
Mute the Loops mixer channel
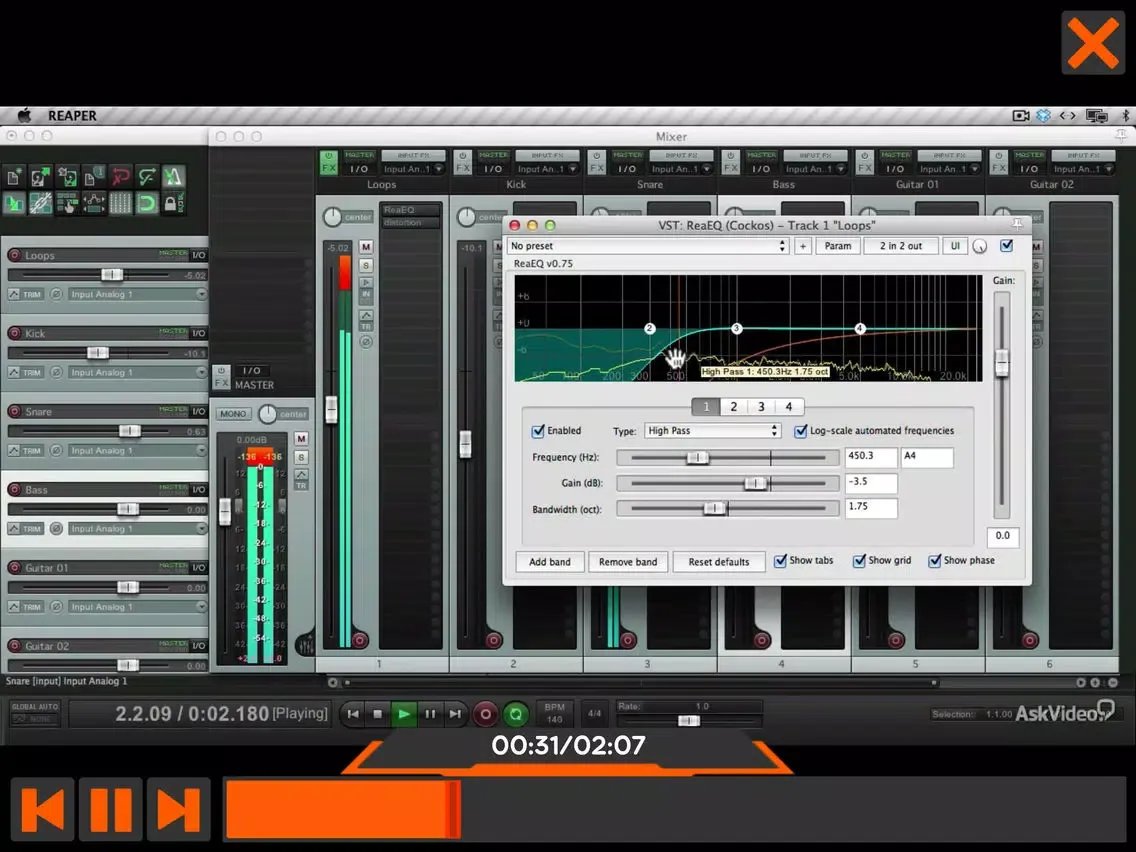coord(366,247)
